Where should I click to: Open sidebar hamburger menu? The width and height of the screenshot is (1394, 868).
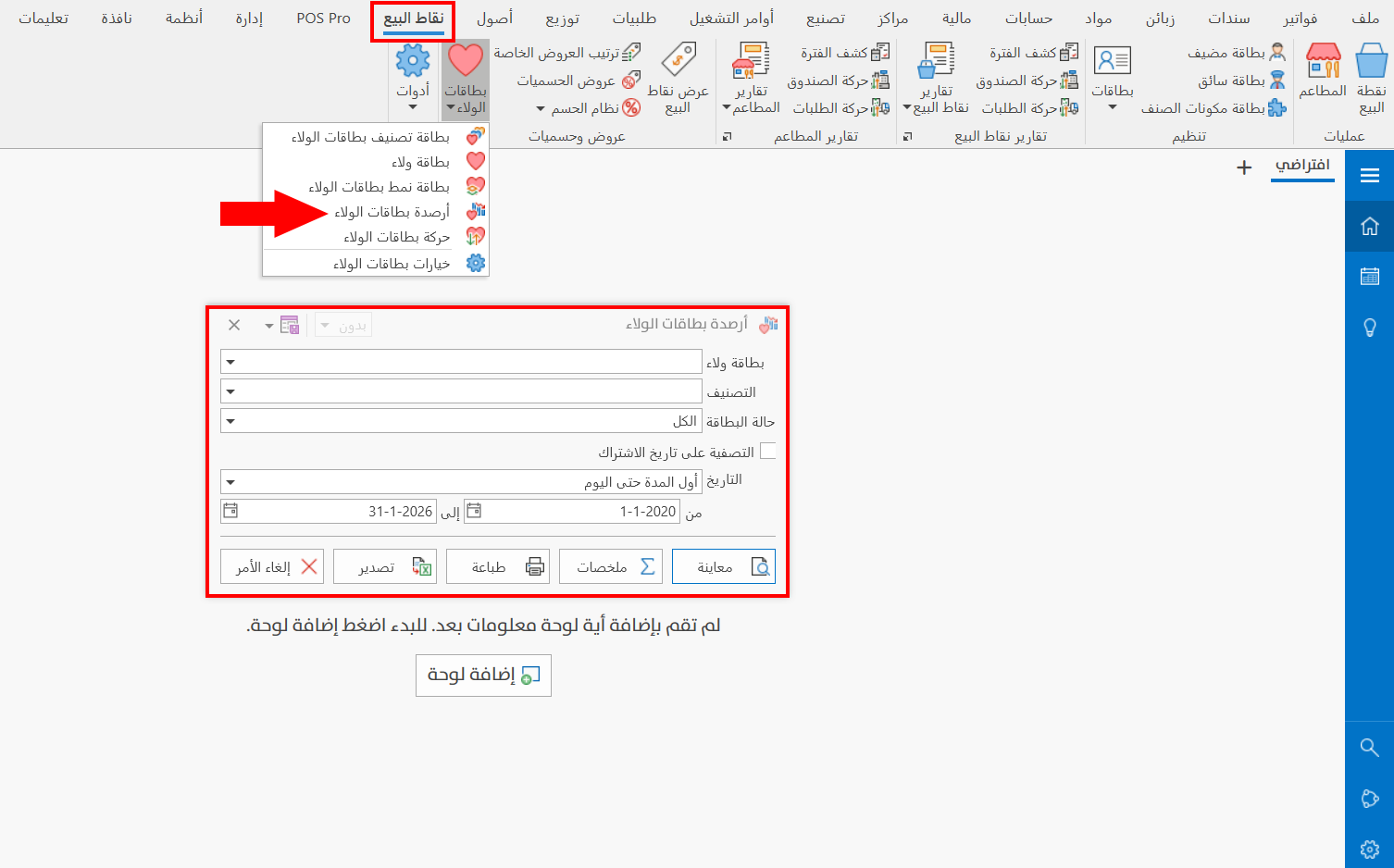(1370, 176)
